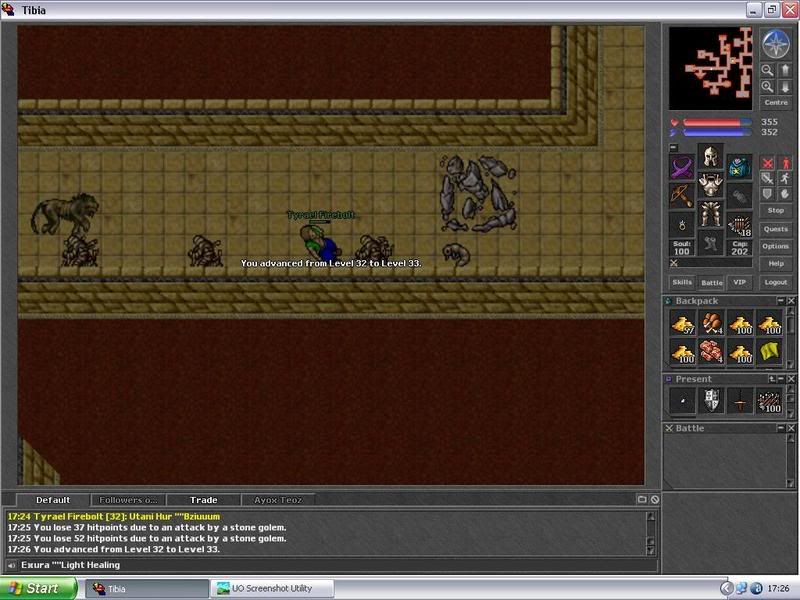Toggle the Battle list button

point(711,282)
